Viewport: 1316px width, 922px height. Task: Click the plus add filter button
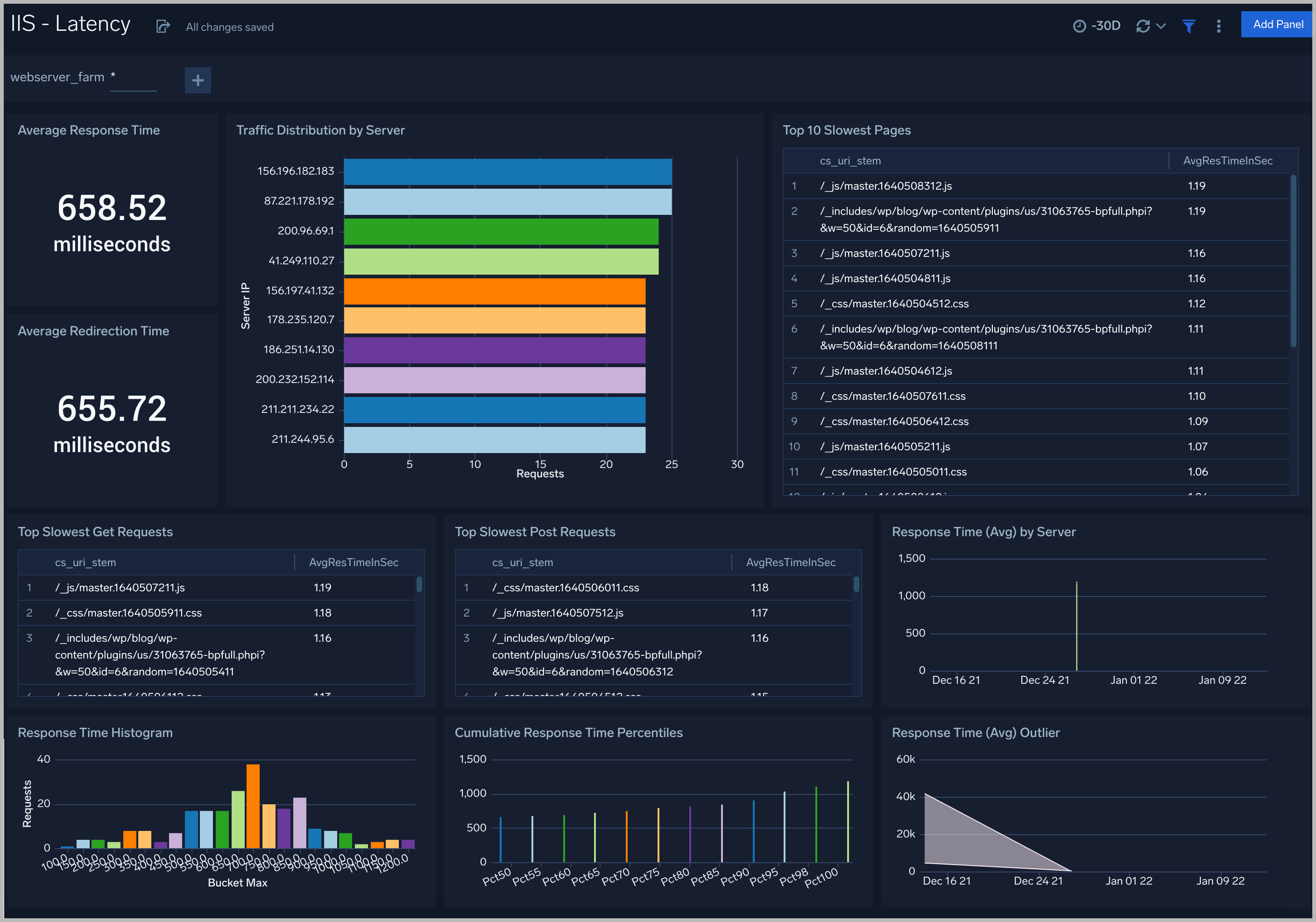198,80
